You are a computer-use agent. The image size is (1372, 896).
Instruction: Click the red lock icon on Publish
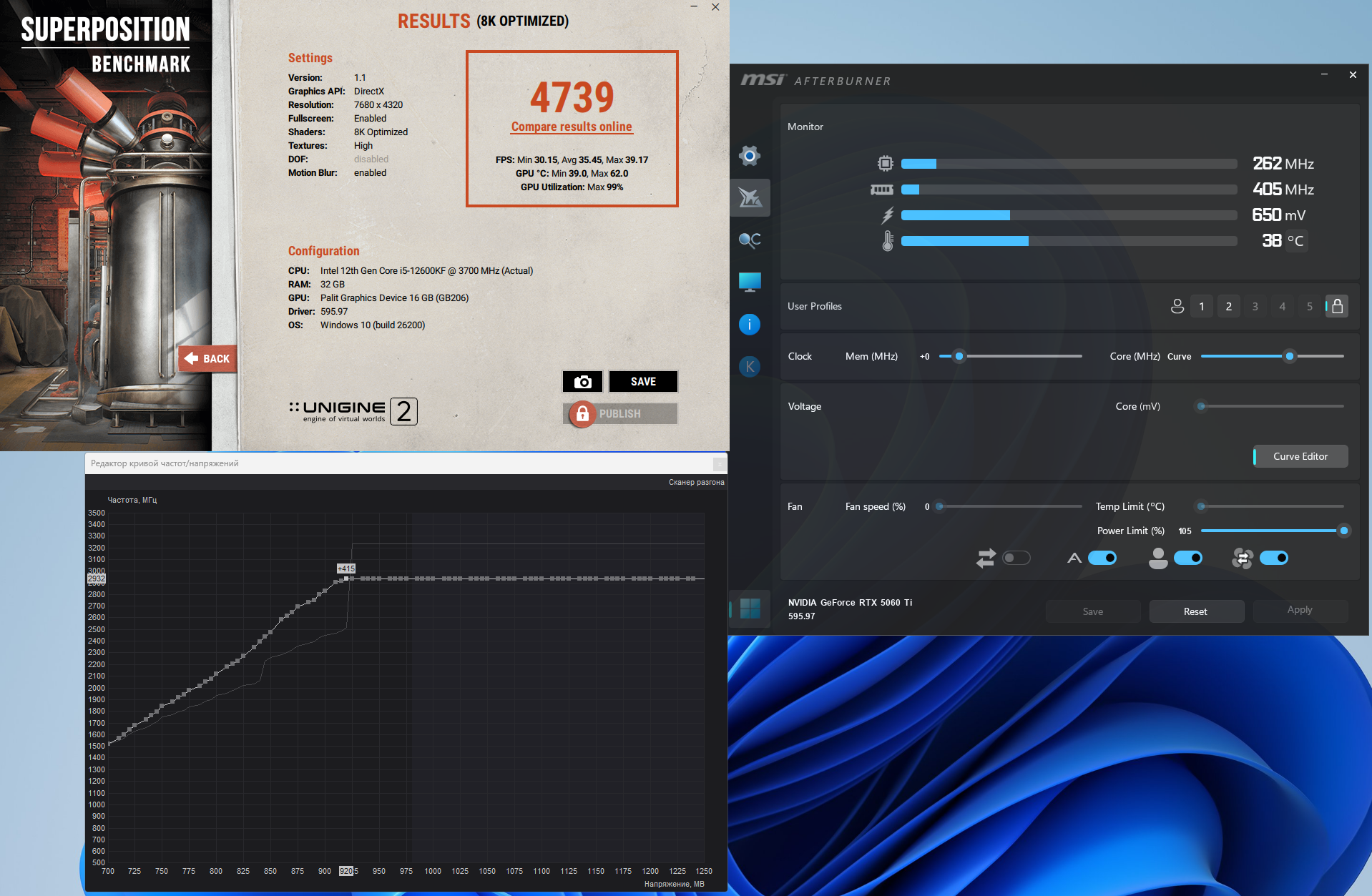(582, 414)
